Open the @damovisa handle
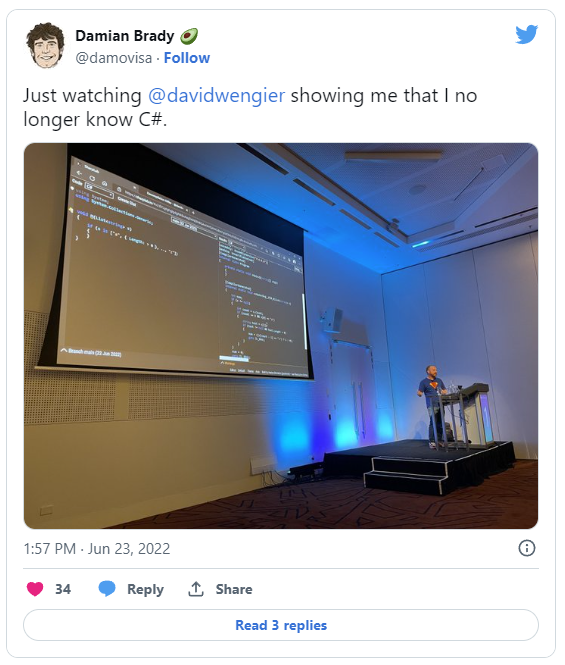Viewport: 565px width, 665px height. pos(114,58)
